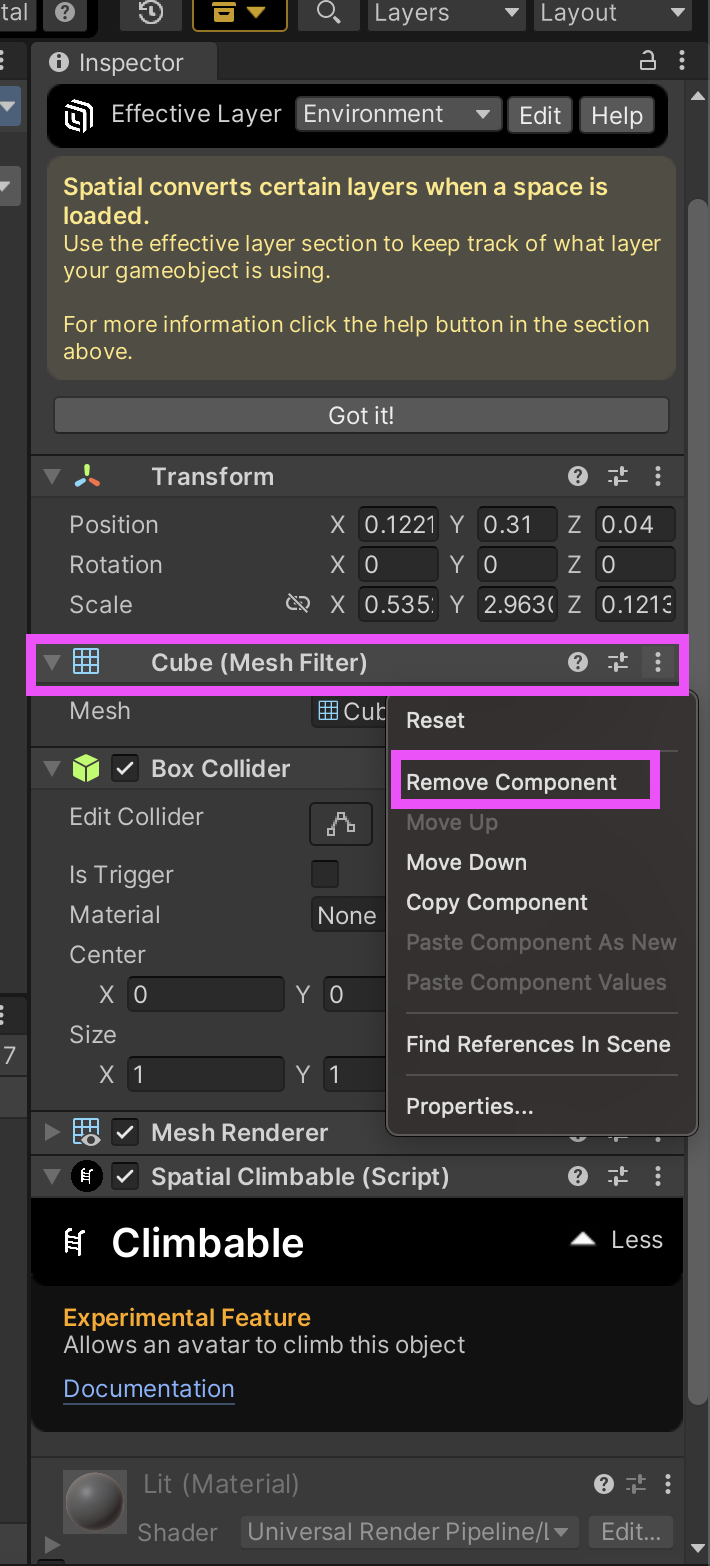This screenshot has width=710, height=1566.
Task: Open the search magnifier icon
Action: [x=328, y=13]
